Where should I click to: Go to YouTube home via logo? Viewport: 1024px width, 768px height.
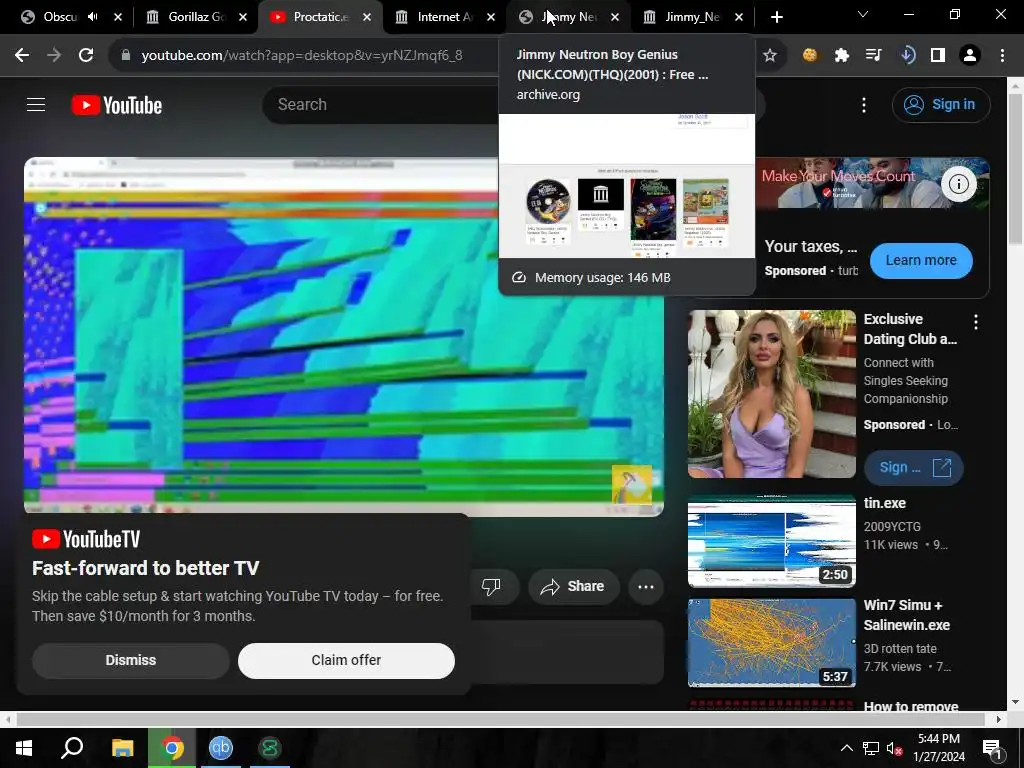coord(117,105)
